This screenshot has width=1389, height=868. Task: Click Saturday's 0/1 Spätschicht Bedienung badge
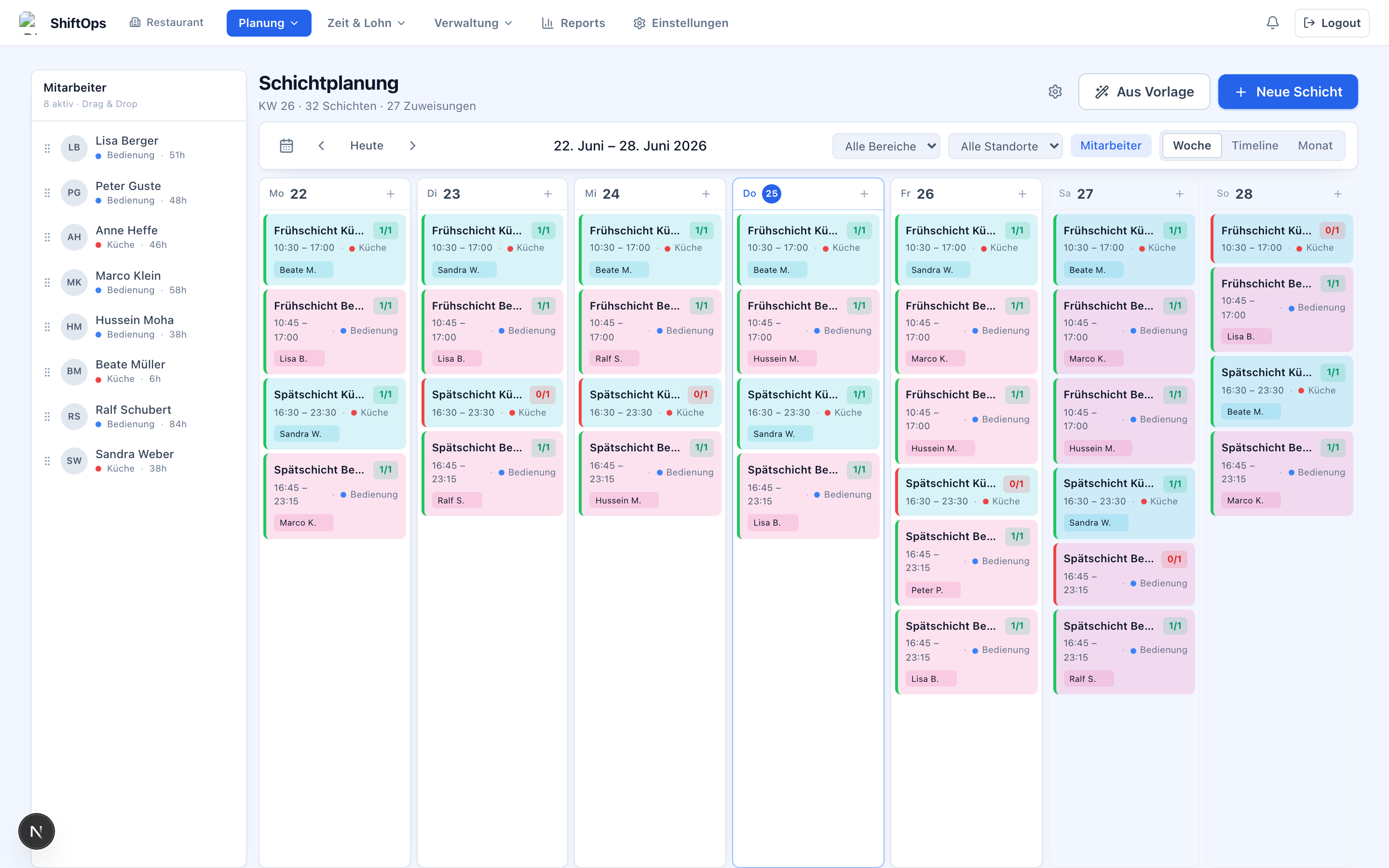point(1174,559)
